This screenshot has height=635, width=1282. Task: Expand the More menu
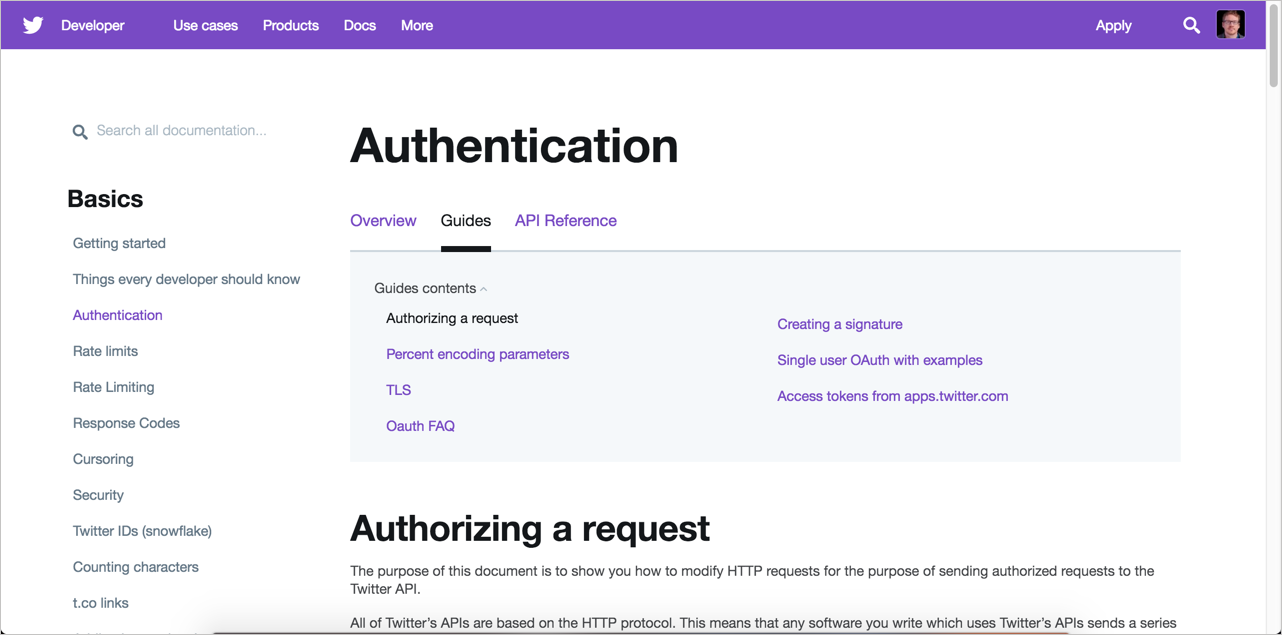[416, 25]
